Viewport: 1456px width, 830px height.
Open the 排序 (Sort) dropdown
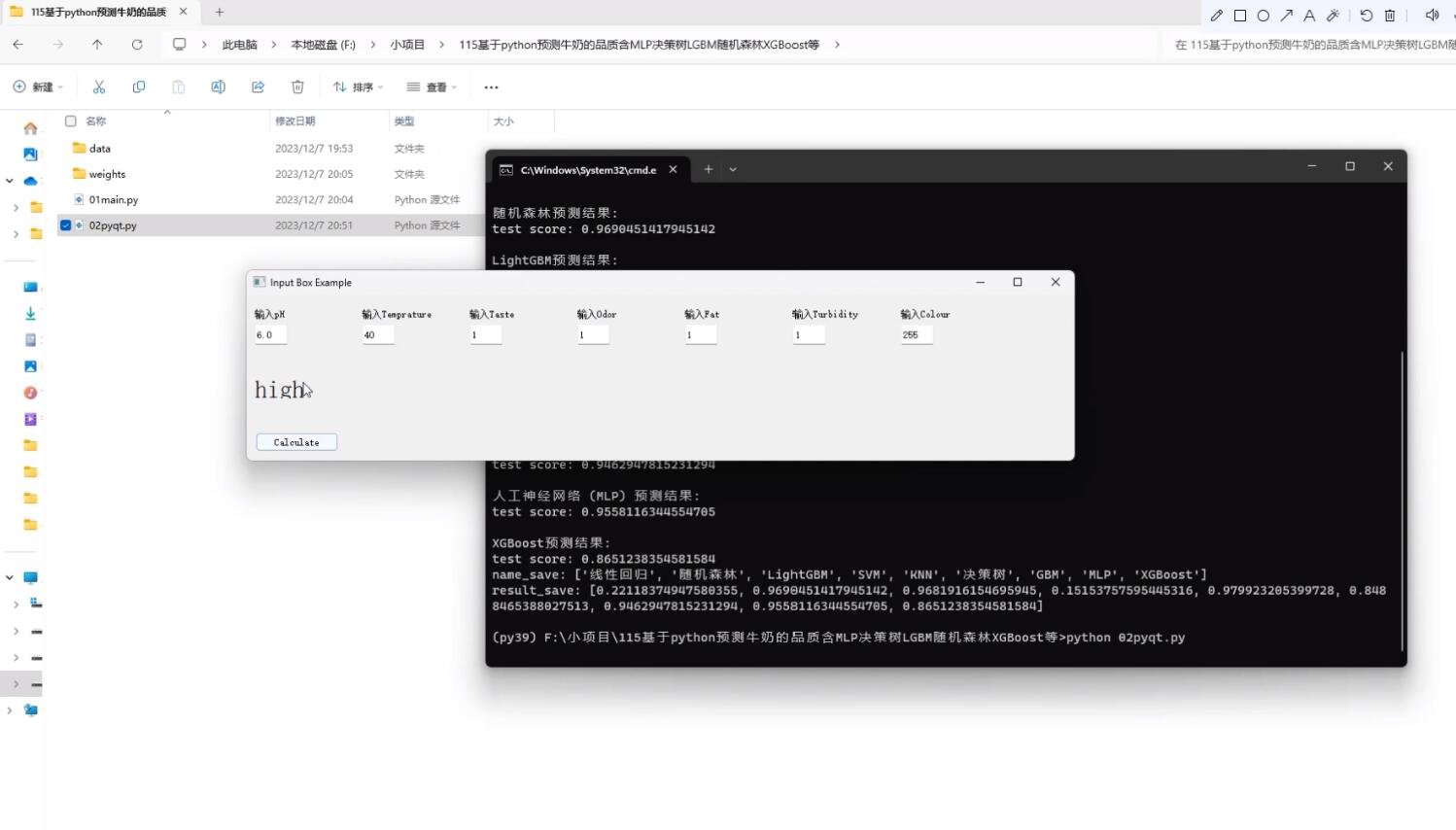tap(358, 86)
